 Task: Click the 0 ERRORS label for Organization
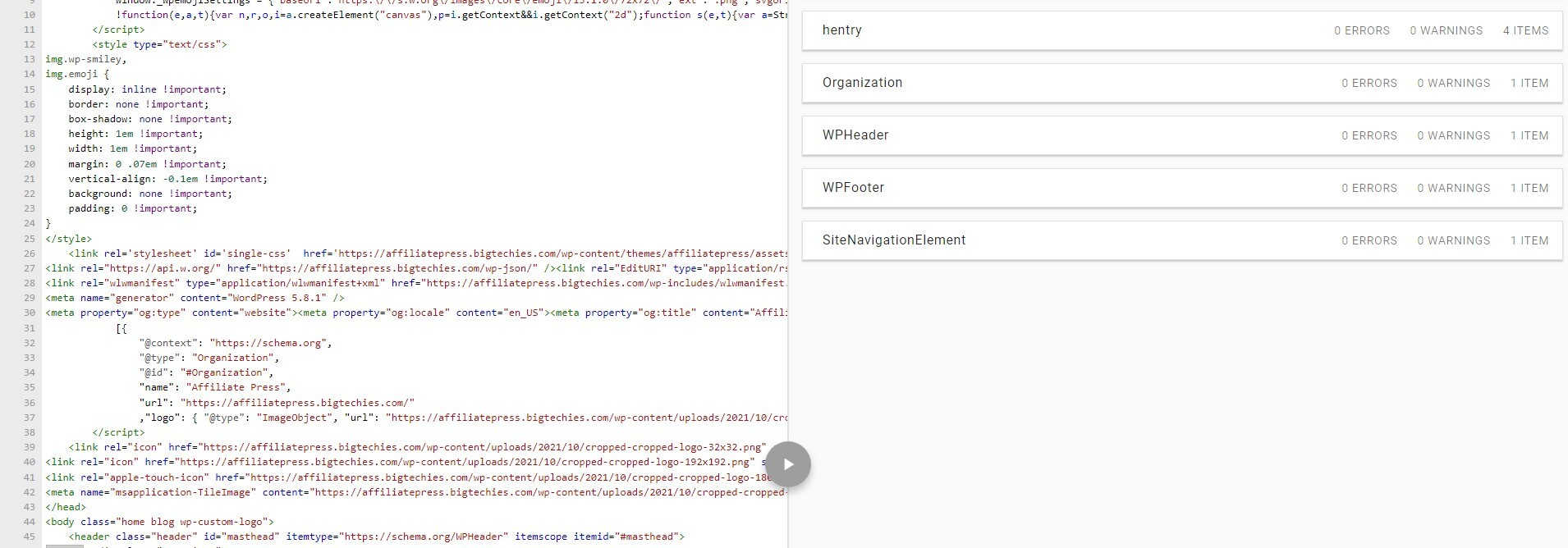tap(1369, 83)
